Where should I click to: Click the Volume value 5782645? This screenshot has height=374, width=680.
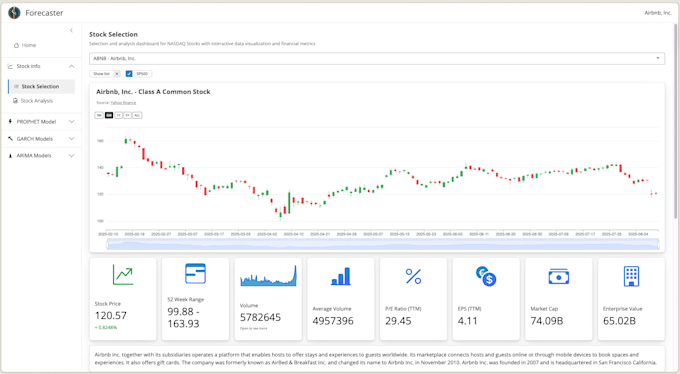pyautogui.click(x=260, y=318)
